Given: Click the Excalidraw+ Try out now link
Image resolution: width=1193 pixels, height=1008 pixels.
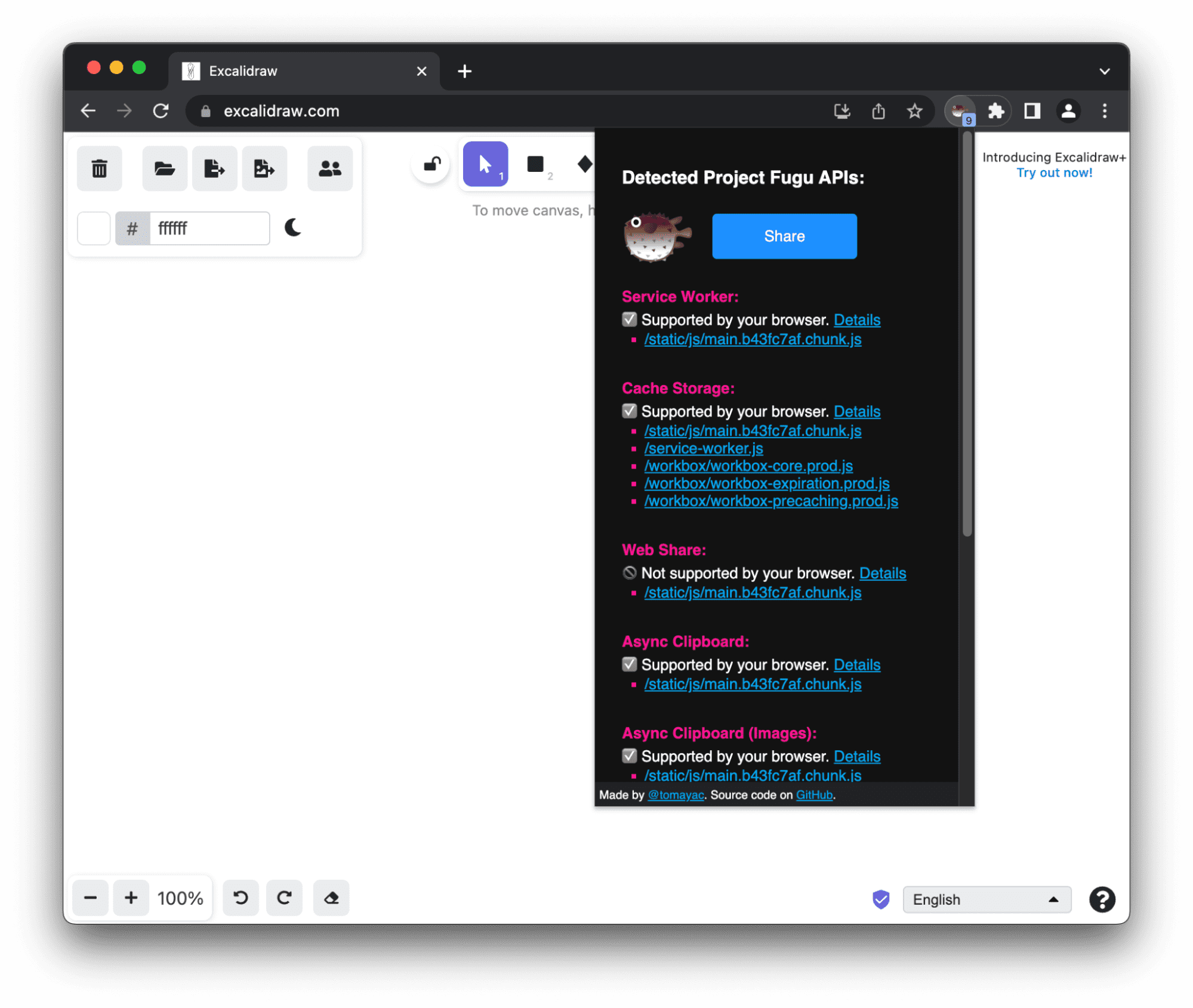Looking at the screenshot, I should pyautogui.click(x=1053, y=173).
